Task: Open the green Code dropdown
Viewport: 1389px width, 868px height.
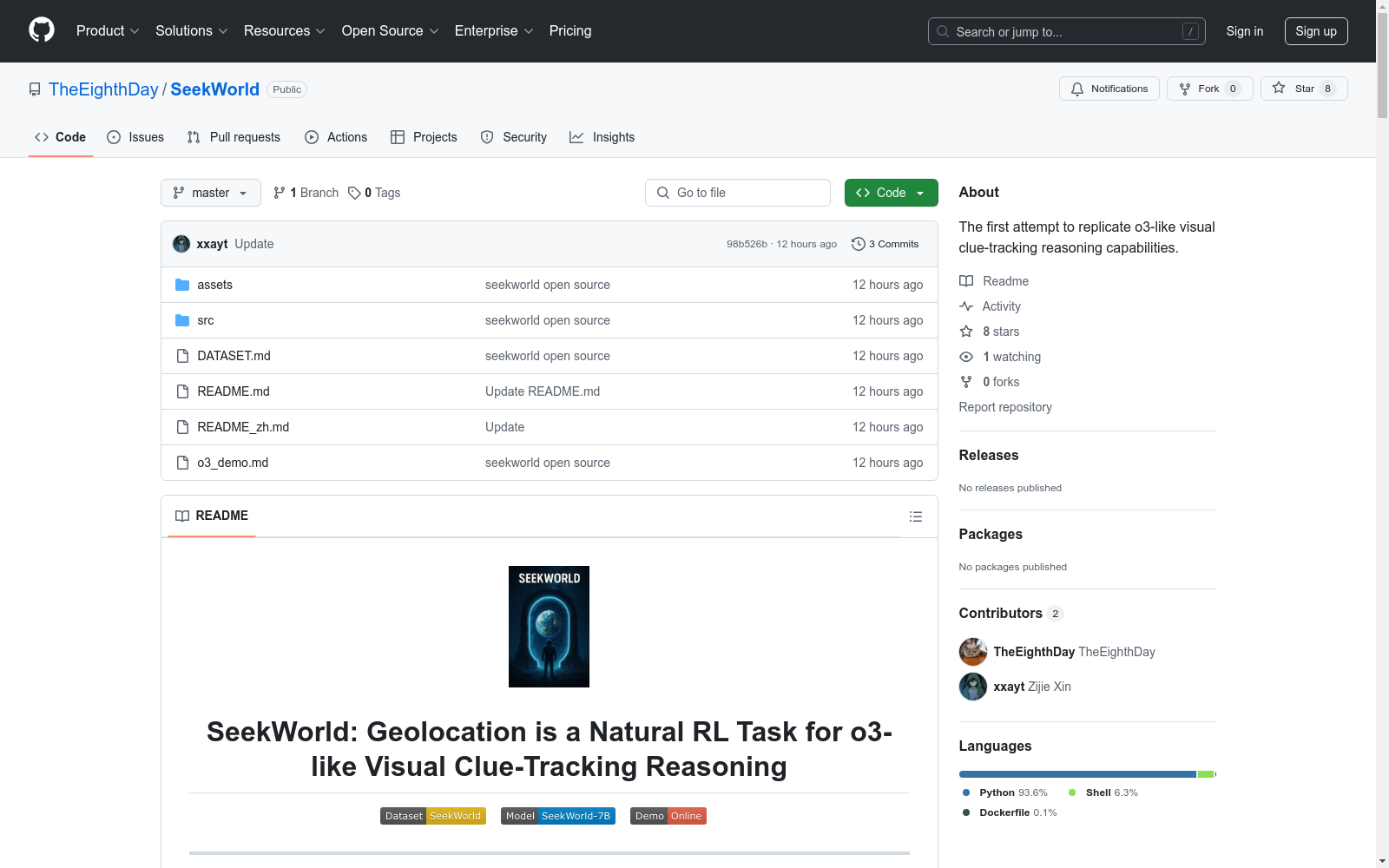Action: tap(891, 193)
